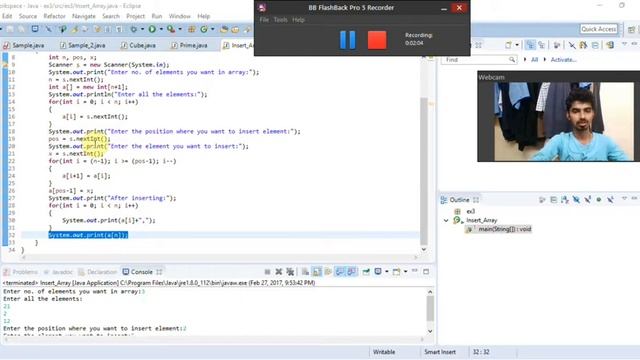This screenshot has height=360, width=640.
Task: Click the New Java Package icon
Action: tap(191, 29)
